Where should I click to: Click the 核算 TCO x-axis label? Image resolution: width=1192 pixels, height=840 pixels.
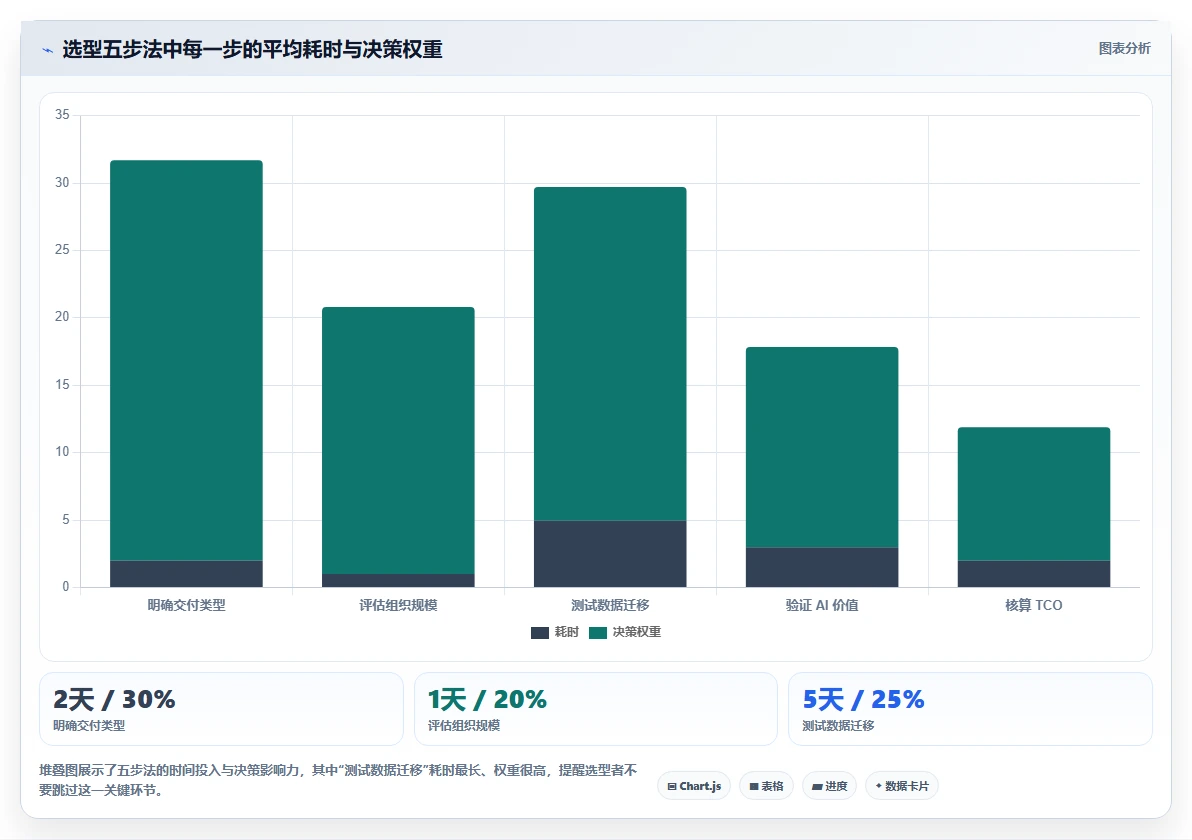point(1034,606)
